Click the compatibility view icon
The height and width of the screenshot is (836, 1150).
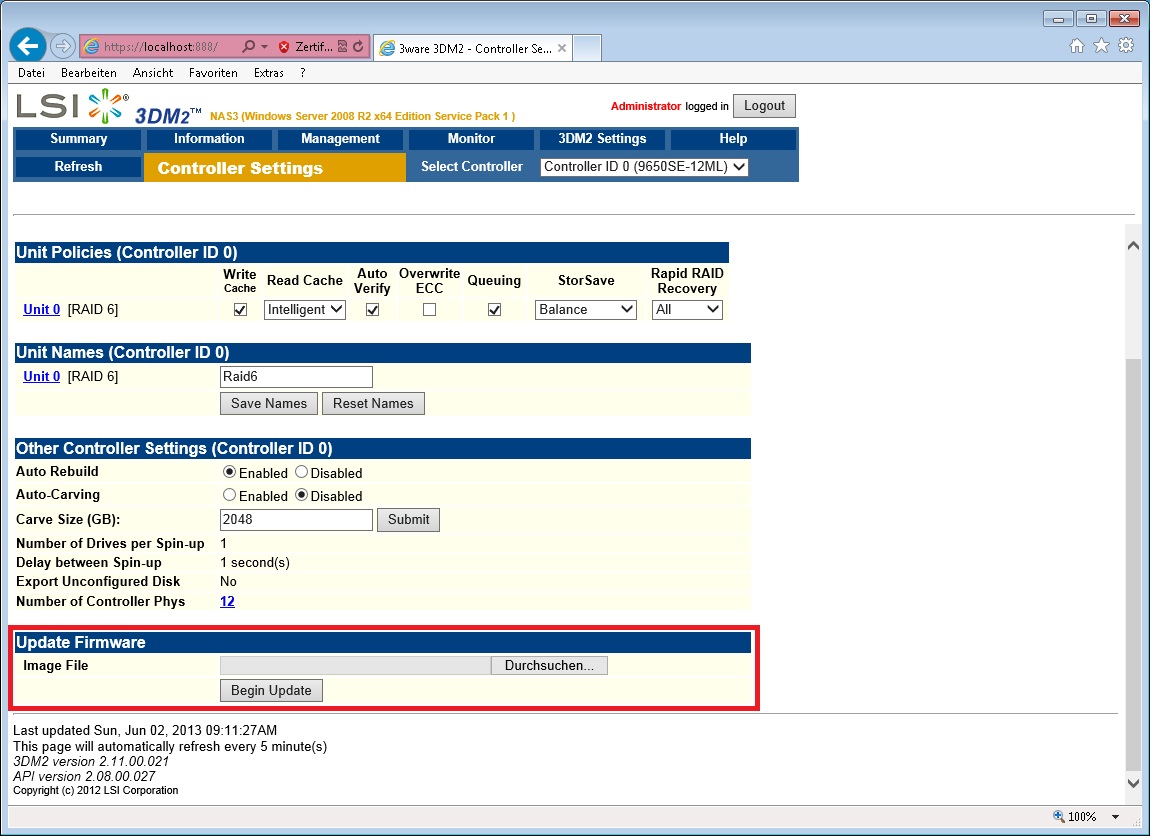click(x=343, y=46)
